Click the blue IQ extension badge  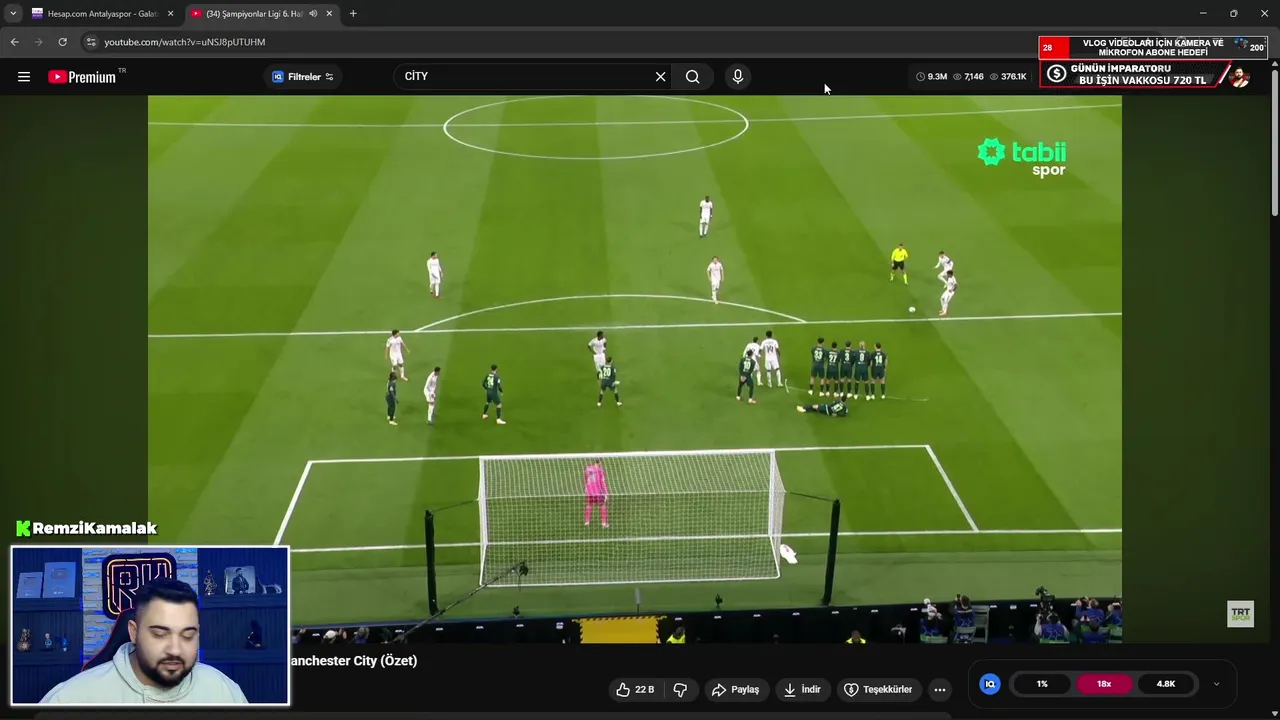(990, 684)
